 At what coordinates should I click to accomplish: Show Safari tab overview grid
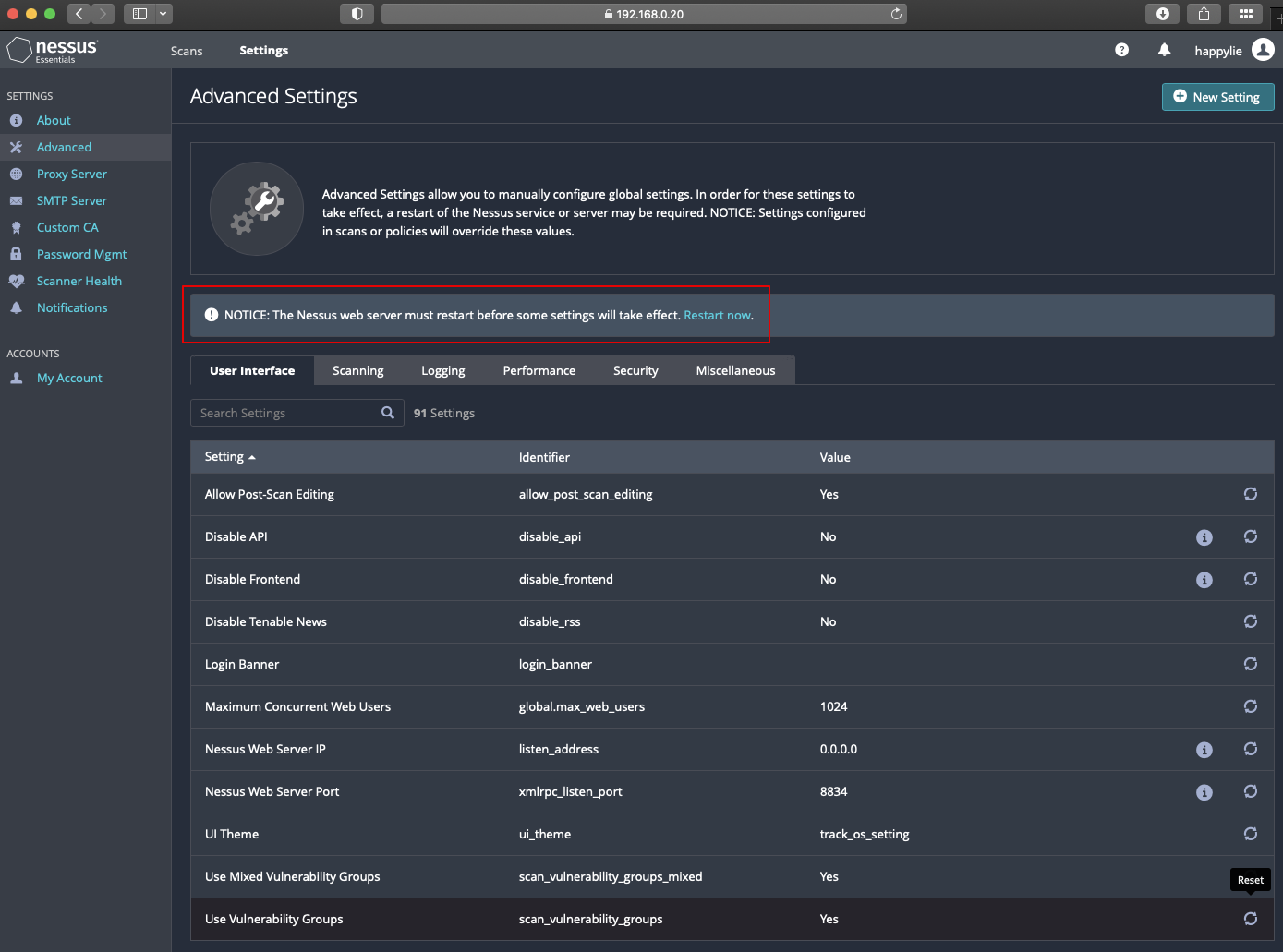(1245, 14)
